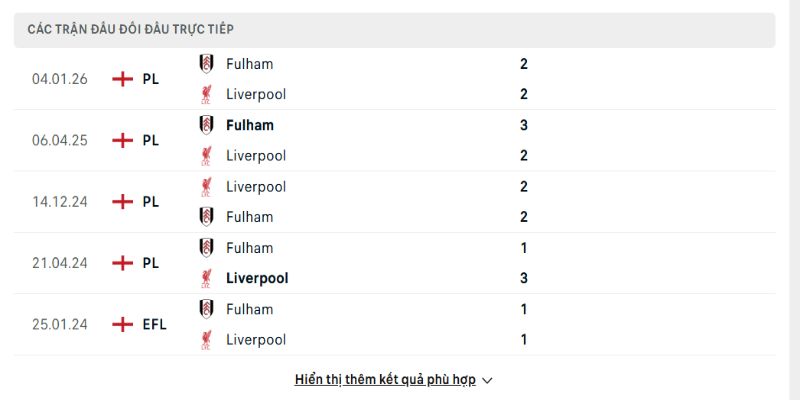Open the 04.01.26 match date
Viewport: 800px width, 400px height.
coord(60,79)
